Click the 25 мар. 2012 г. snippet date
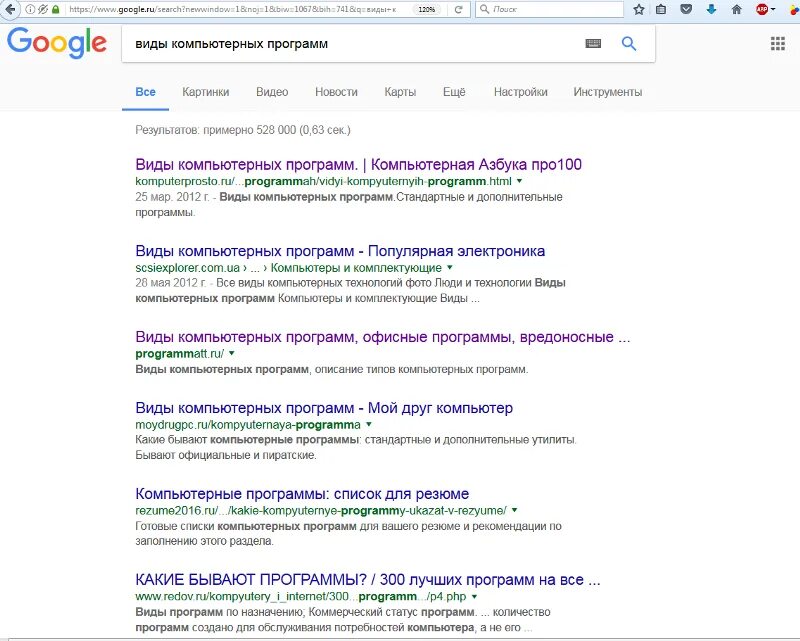The width and height of the screenshot is (800, 641). [x=172, y=197]
